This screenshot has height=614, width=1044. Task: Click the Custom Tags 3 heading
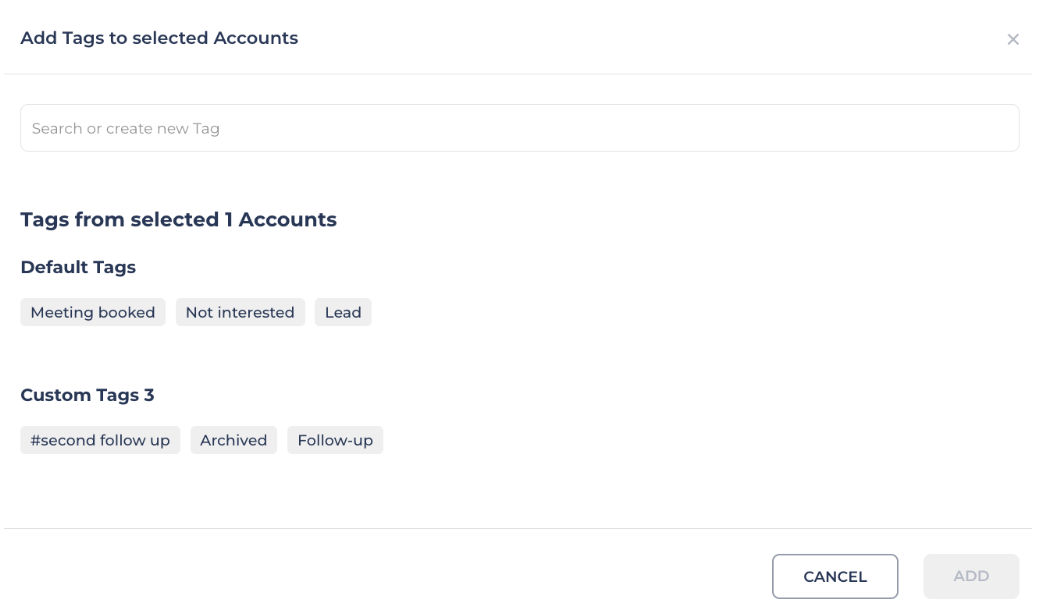point(87,395)
